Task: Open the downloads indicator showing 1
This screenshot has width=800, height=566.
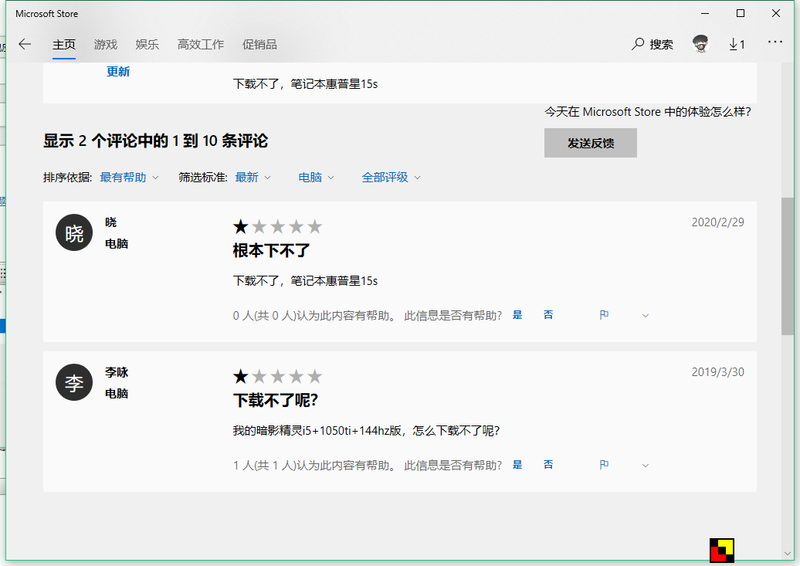Action: tap(737, 44)
